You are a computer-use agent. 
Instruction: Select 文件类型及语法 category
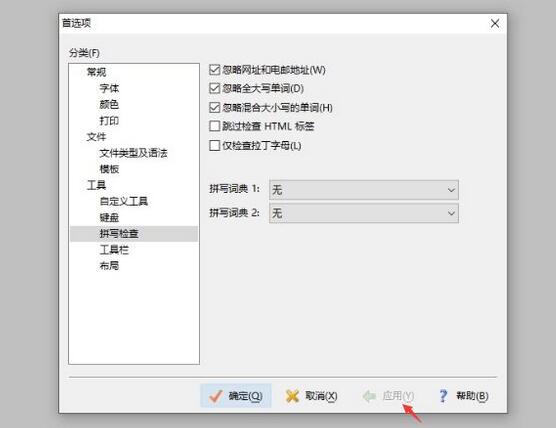tap(133, 153)
